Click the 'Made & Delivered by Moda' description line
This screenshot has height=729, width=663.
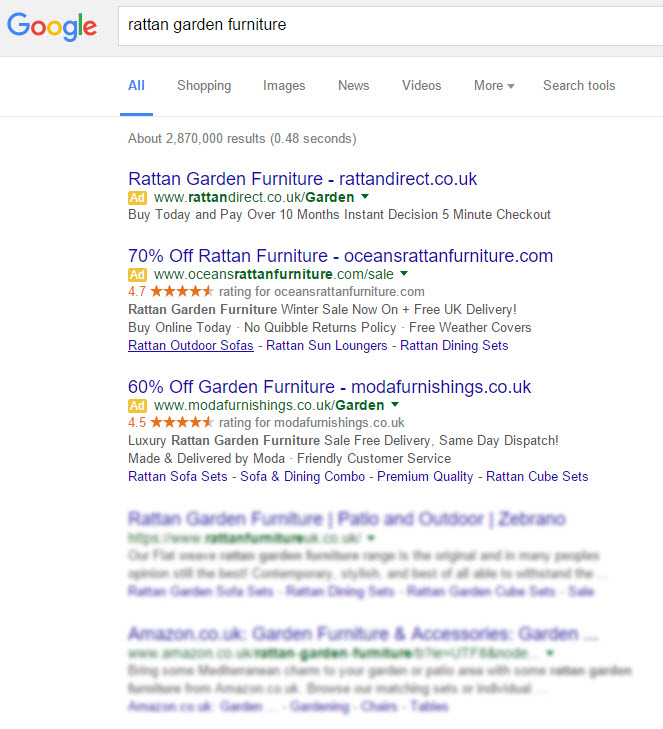pos(206,458)
